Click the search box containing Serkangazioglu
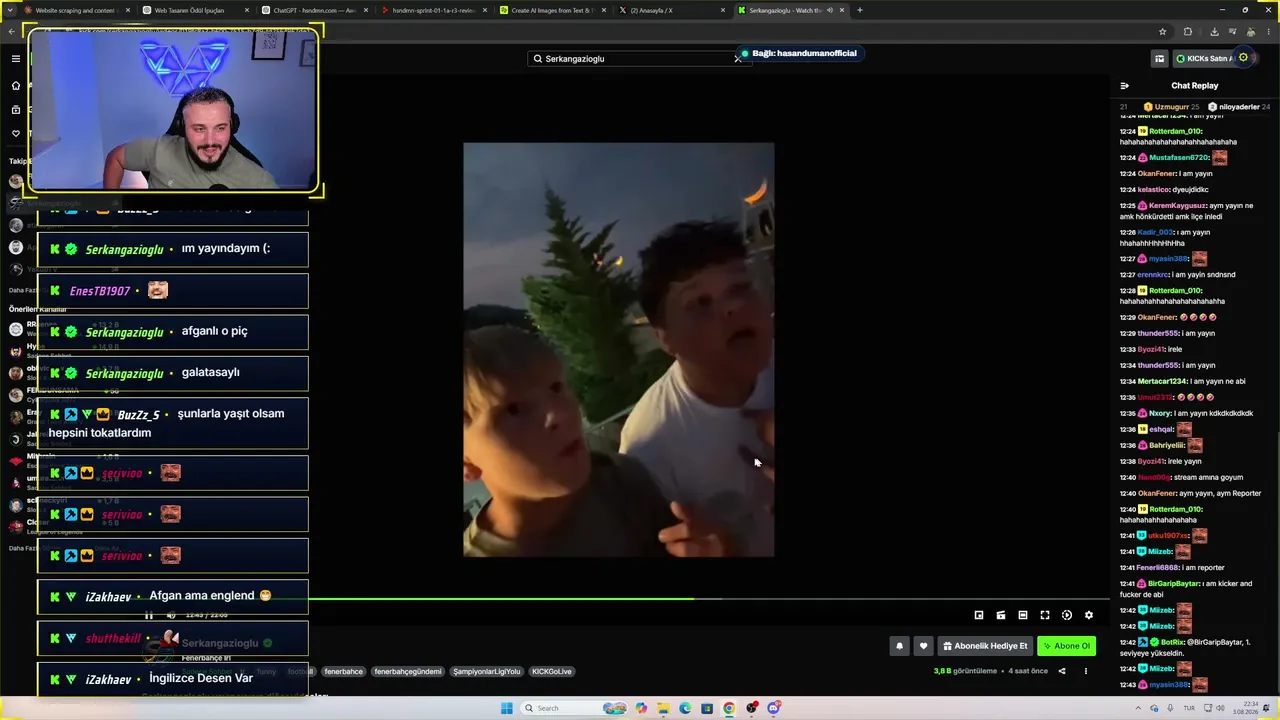This screenshot has width=1280, height=720. point(638,59)
